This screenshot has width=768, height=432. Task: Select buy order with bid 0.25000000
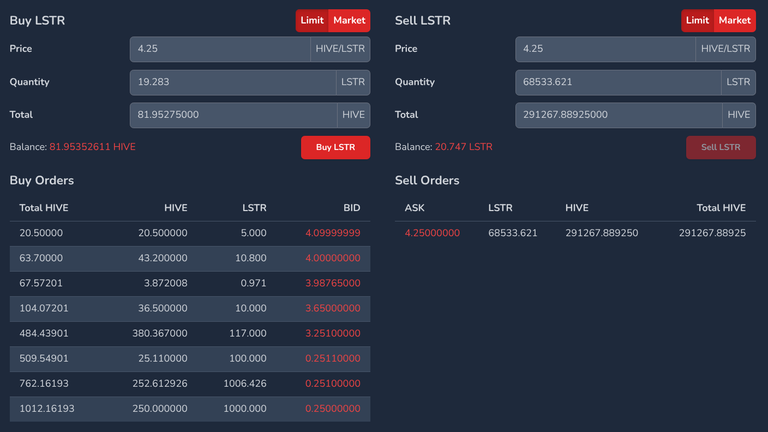pyautogui.click(x=190, y=409)
